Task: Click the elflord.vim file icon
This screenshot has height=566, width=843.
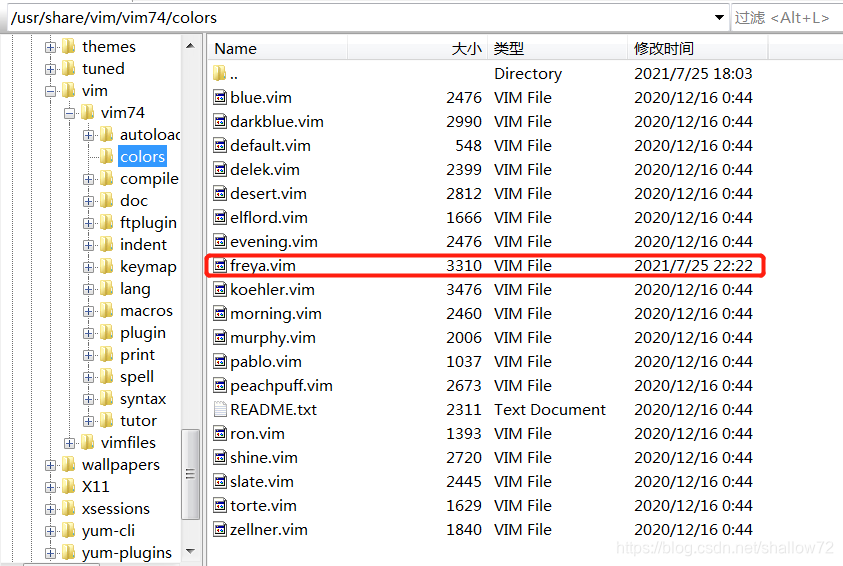Action: tap(220, 217)
